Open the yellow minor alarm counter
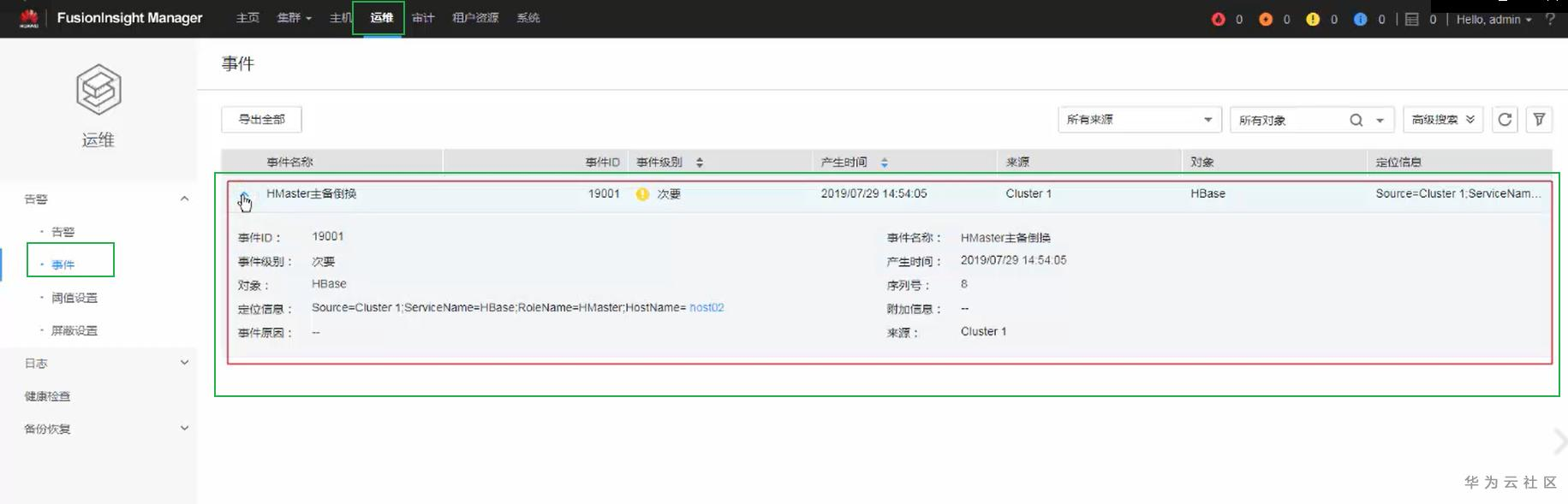The image size is (1568, 504). coord(1313,19)
